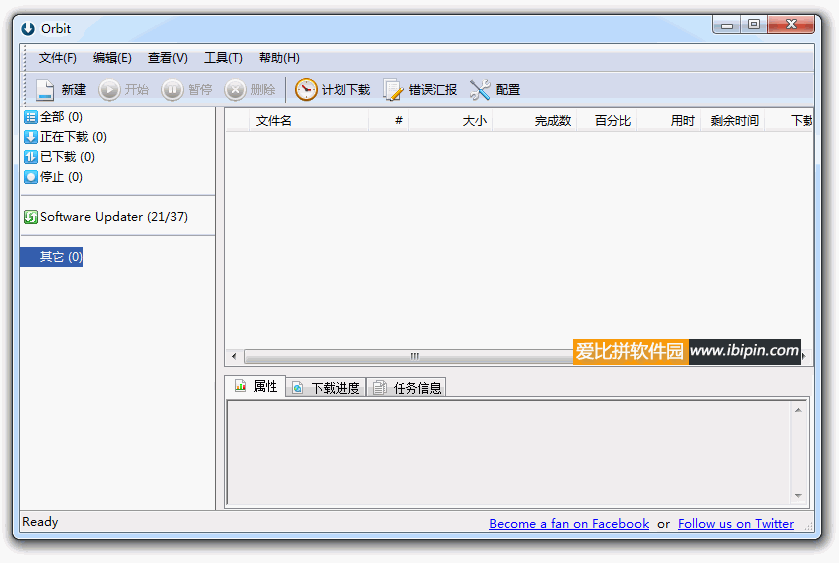Image resolution: width=839 pixels, height=563 pixels.
Task: Click the 暂停 pause icon
Action: coord(172,89)
